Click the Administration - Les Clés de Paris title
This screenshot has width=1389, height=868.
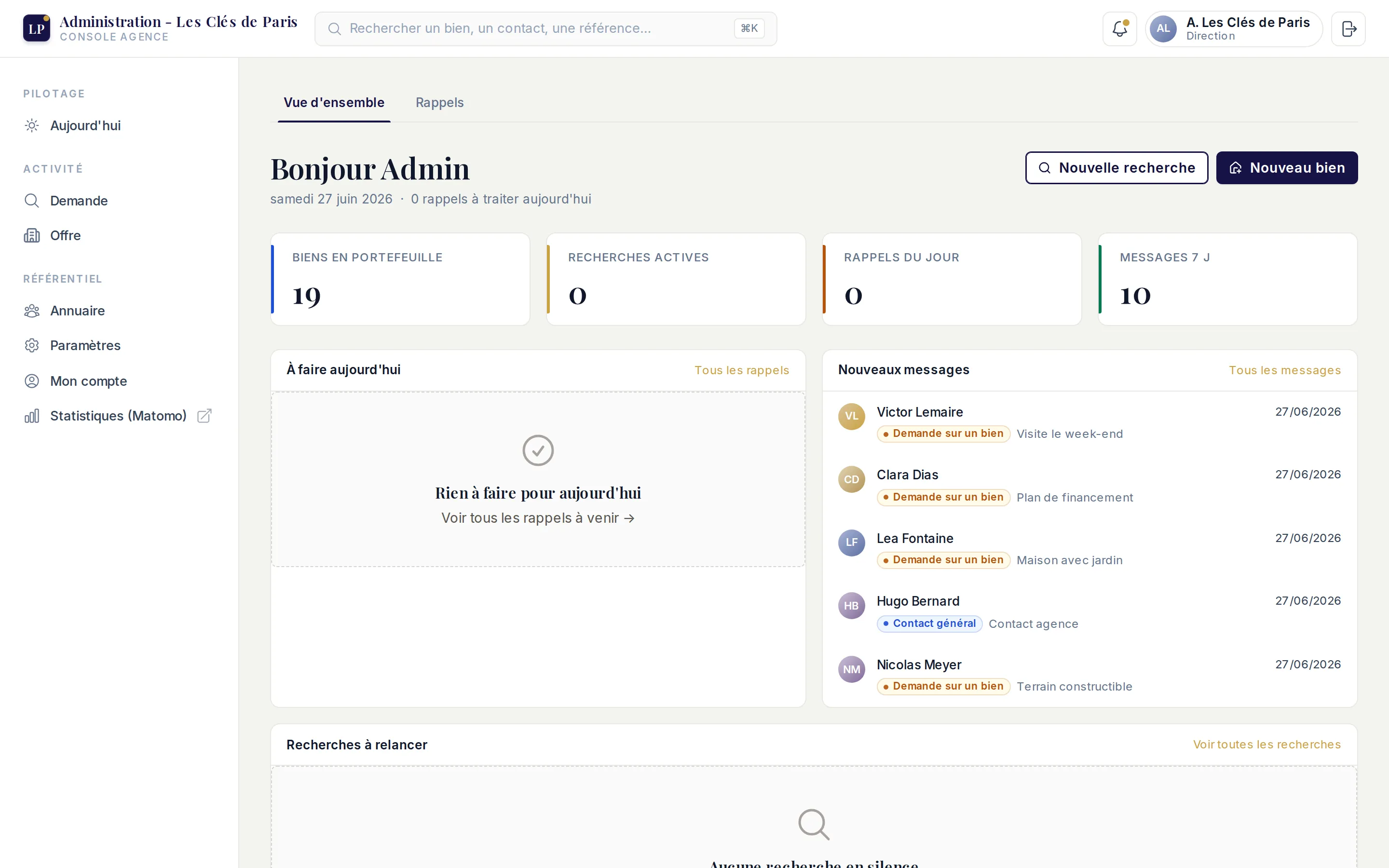point(178,22)
